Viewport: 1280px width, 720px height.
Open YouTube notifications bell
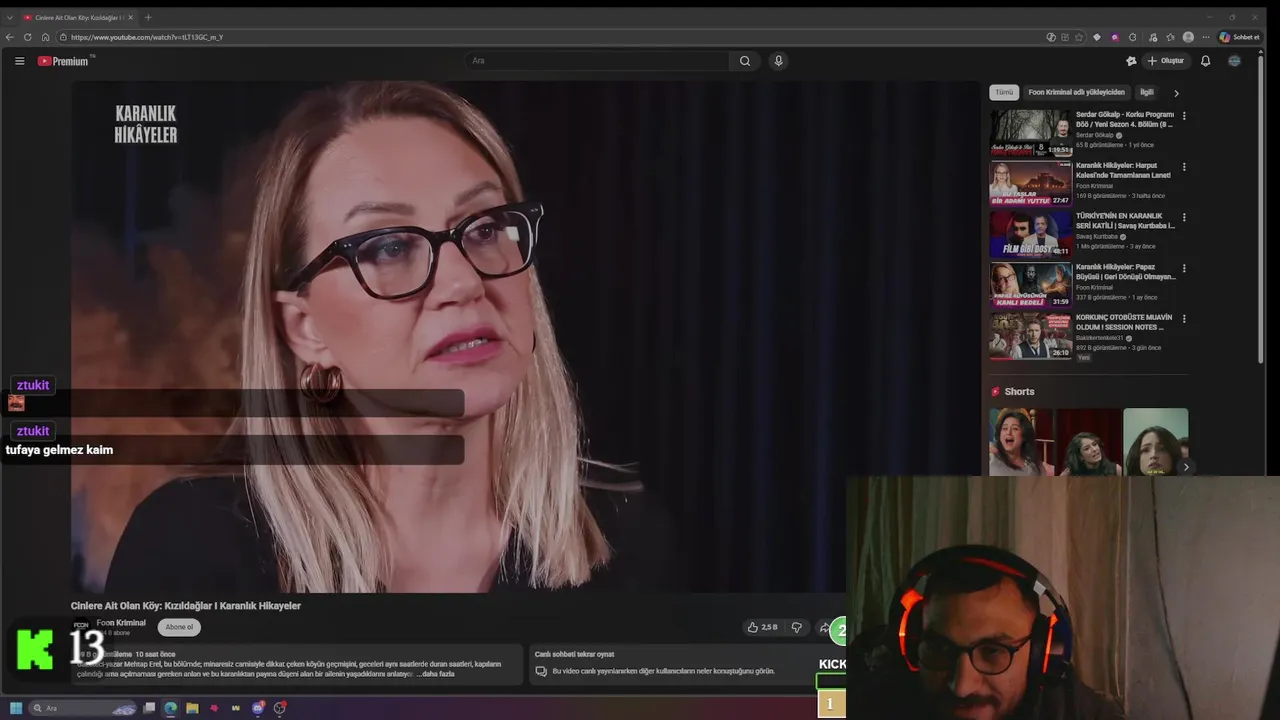(x=1205, y=61)
